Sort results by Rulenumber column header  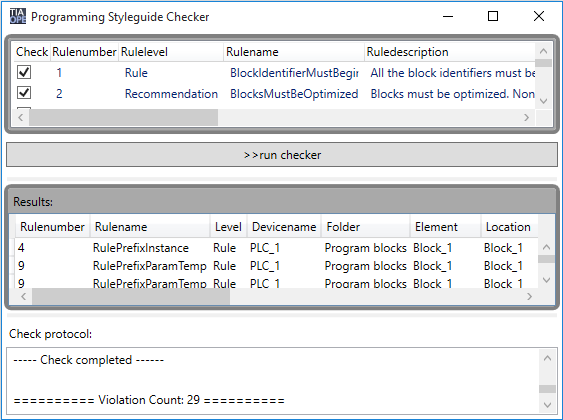click(x=52, y=227)
